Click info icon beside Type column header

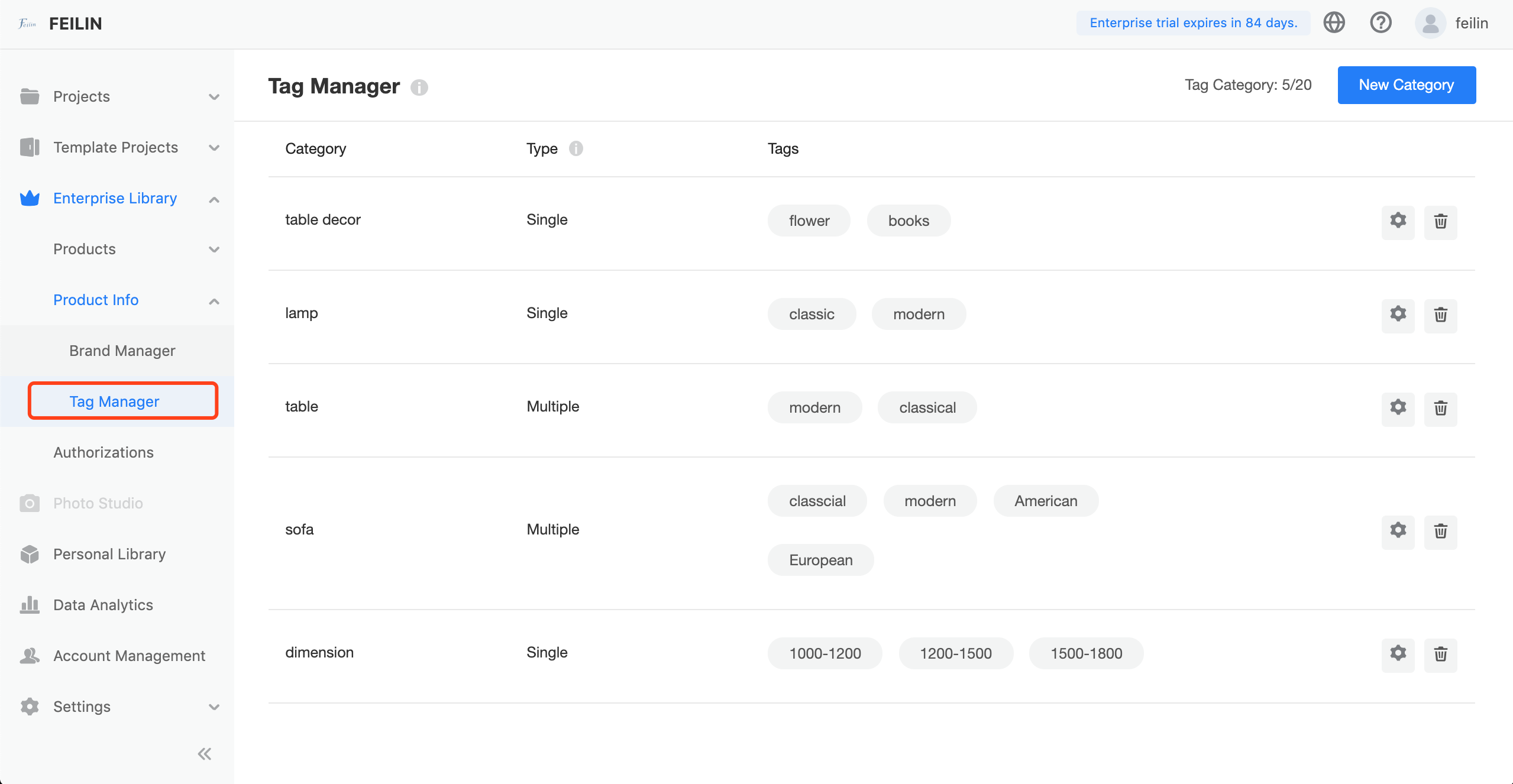point(576,148)
